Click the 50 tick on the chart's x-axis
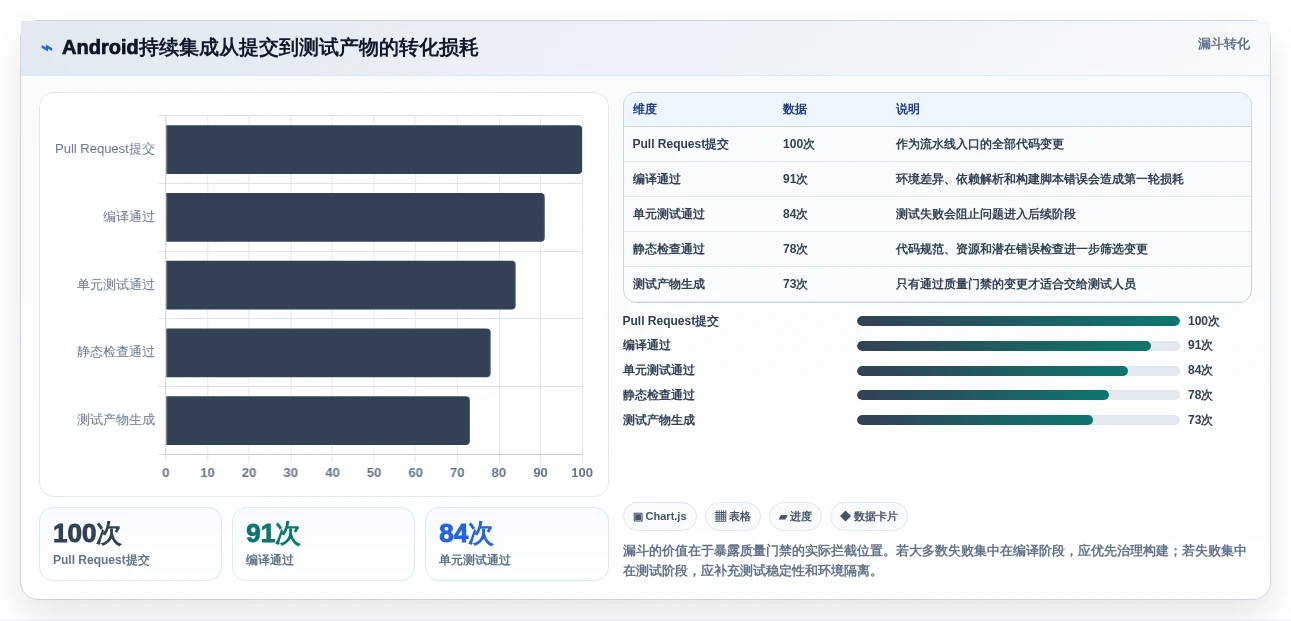This screenshot has width=1291, height=621. click(374, 473)
